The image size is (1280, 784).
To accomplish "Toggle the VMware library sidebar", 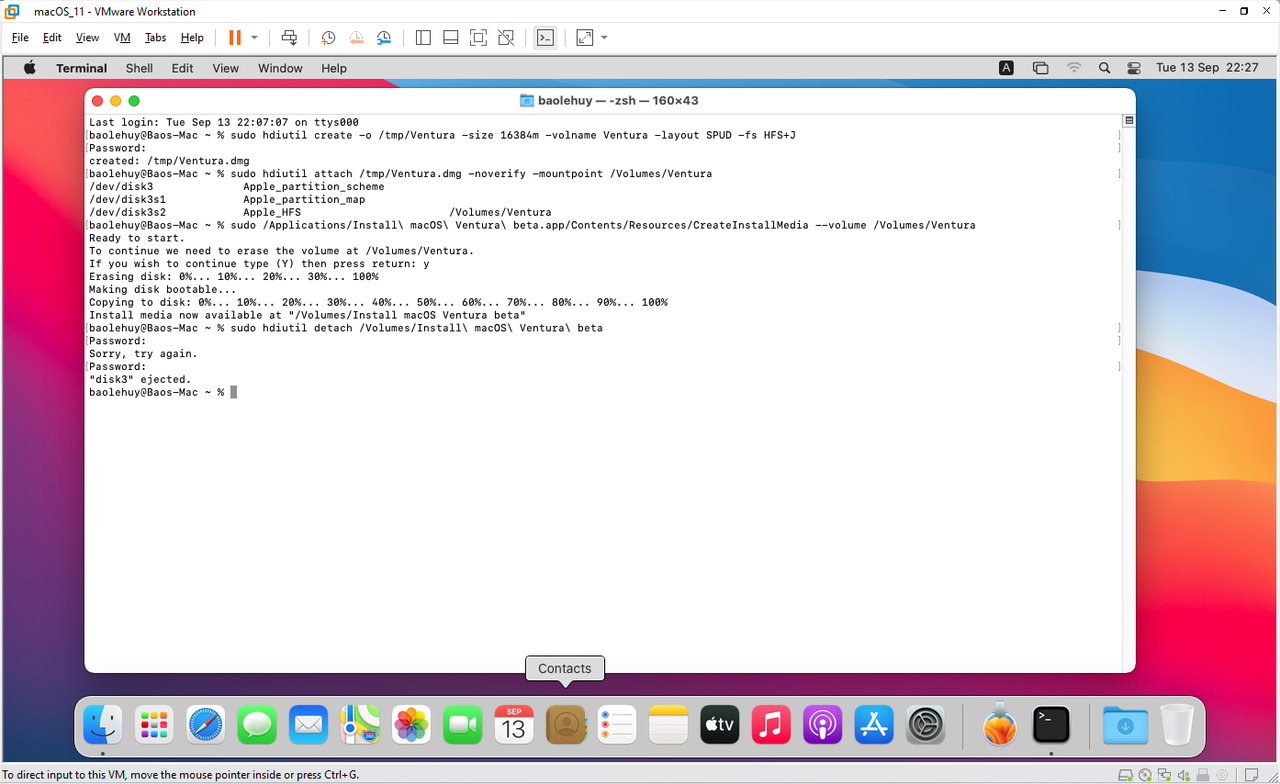I will [x=423, y=38].
